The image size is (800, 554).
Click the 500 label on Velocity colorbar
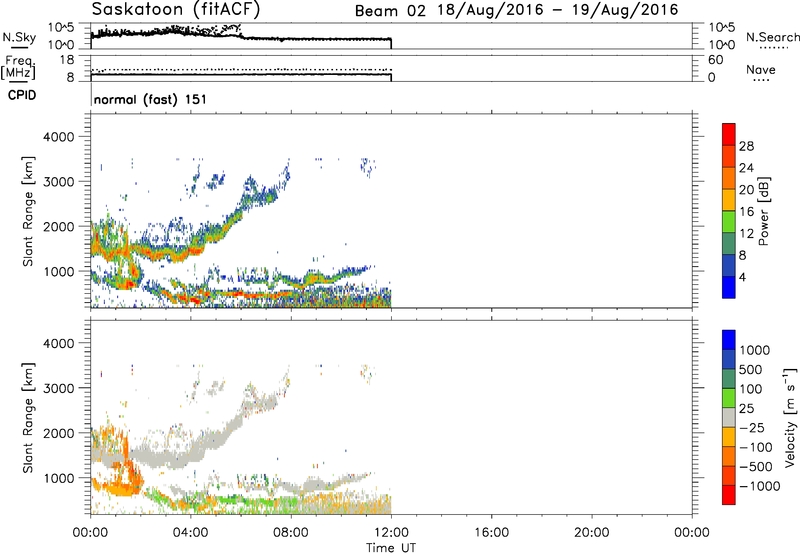click(x=752, y=370)
